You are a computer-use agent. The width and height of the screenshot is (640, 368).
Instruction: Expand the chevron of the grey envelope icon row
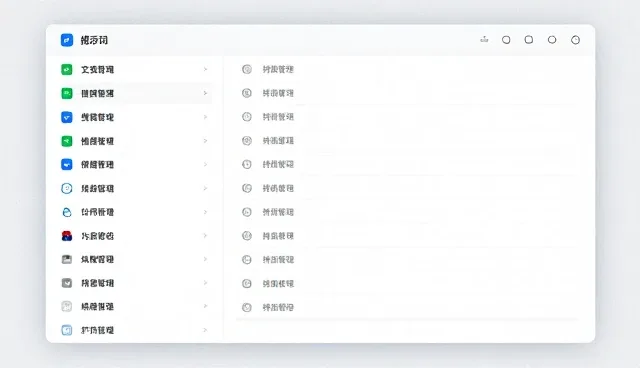pyautogui.click(x=205, y=283)
